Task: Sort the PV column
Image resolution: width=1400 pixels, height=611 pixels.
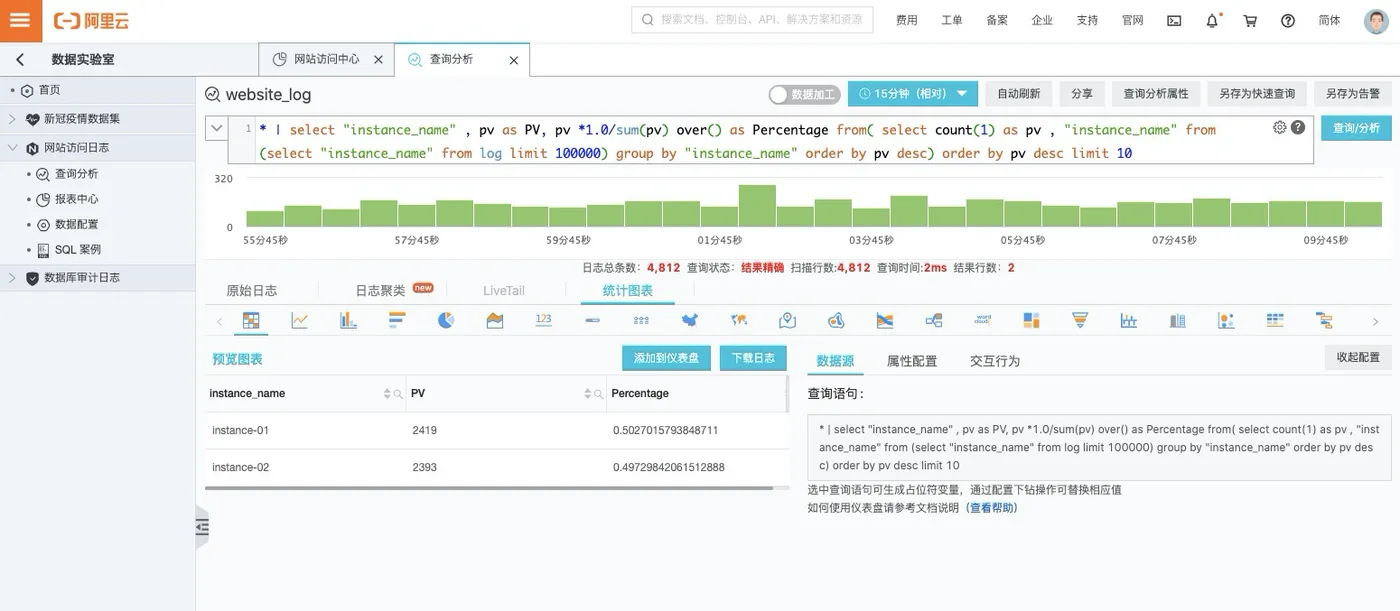Action: tap(587, 394)
